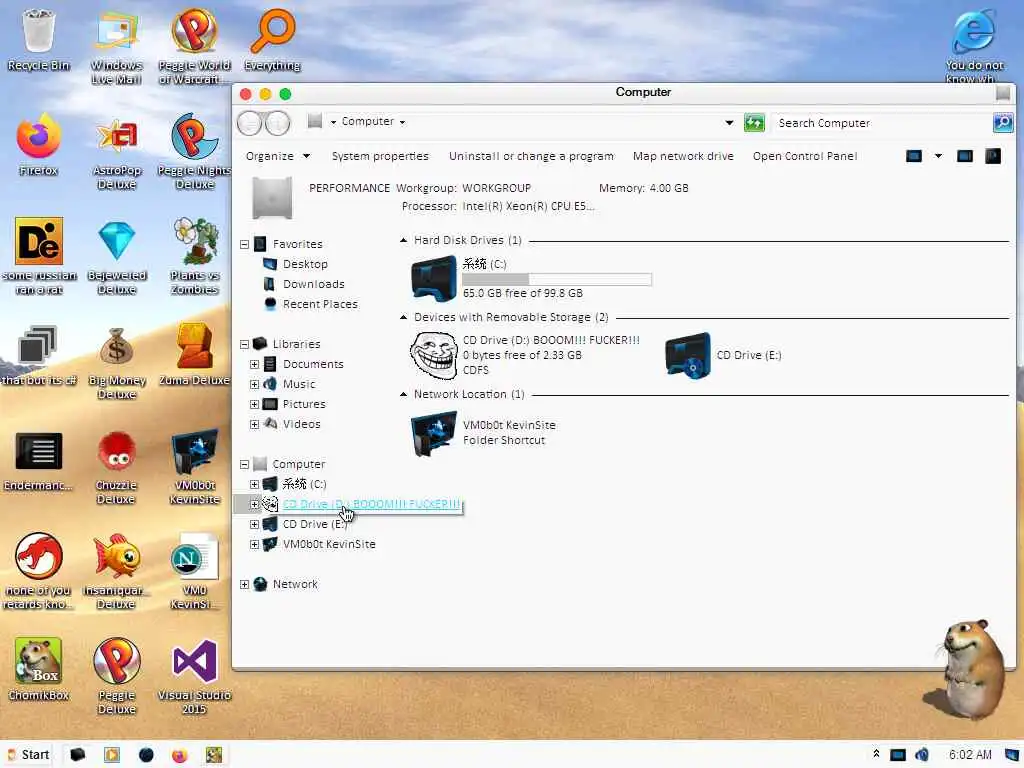The height and width of the screenshot is (768, 1024).
Task: Click the Bejeweled Deluxe diamond icon
Action: pyautogui.click(x=116, y=240)
